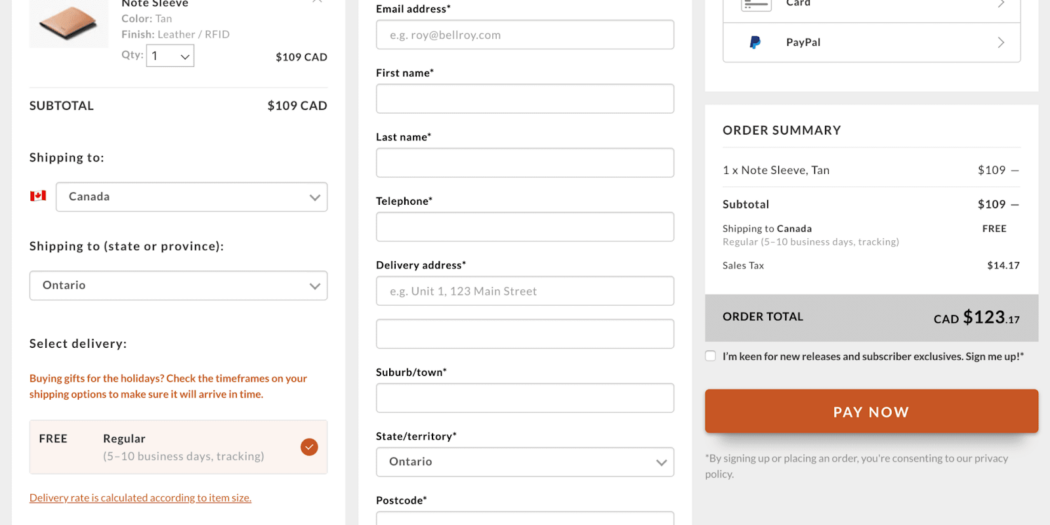Open the delivery rate item size link
The width and height of the screenshot is (1050, 525).
[140, 498]
